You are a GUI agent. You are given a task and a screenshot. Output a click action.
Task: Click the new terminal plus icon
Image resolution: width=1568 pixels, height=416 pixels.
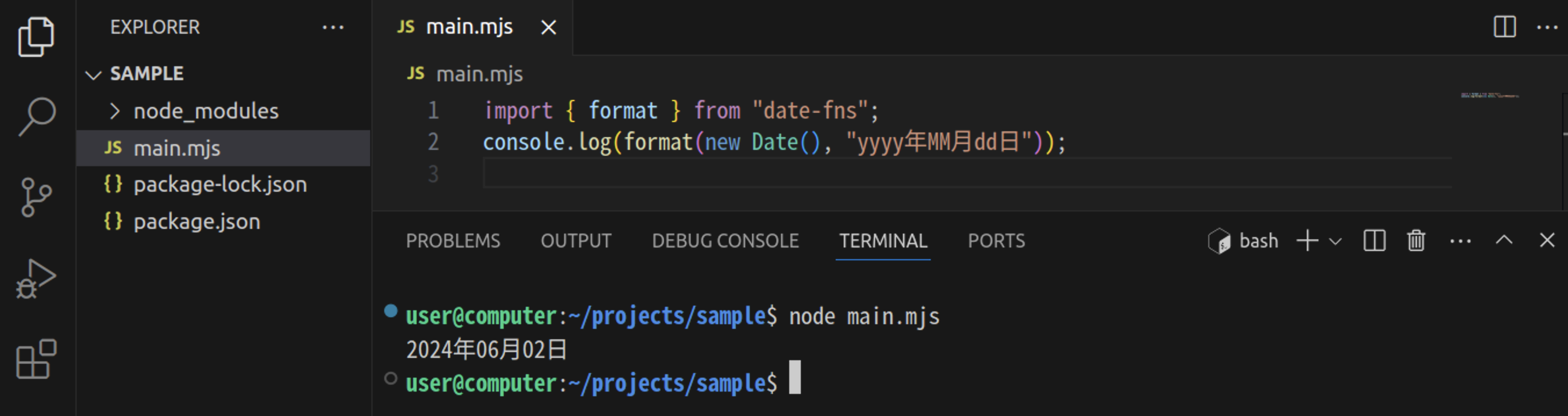(x=1307, y=241)
